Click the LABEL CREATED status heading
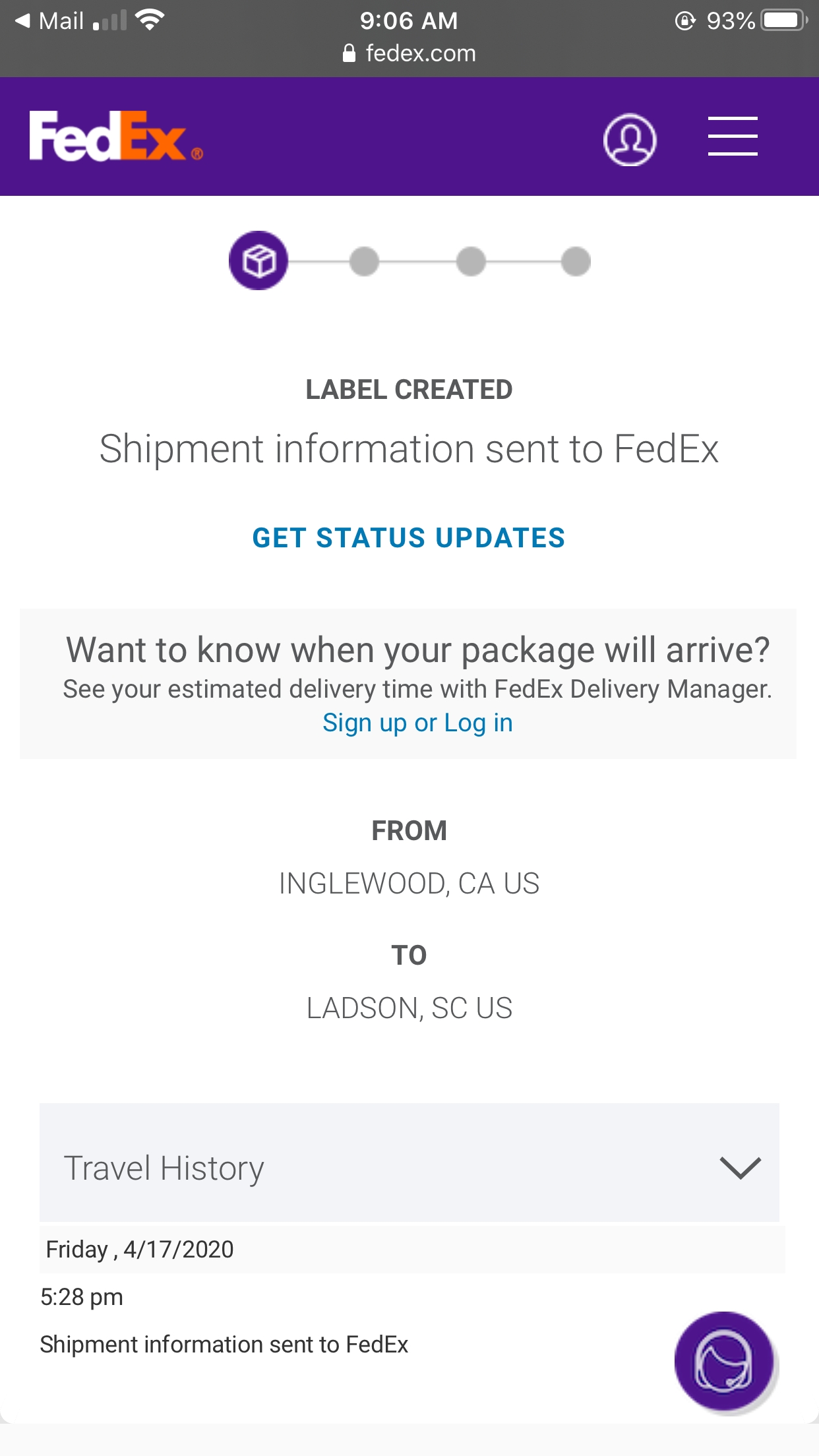This screenshot has height=1456, width=819. click(409, 389)
